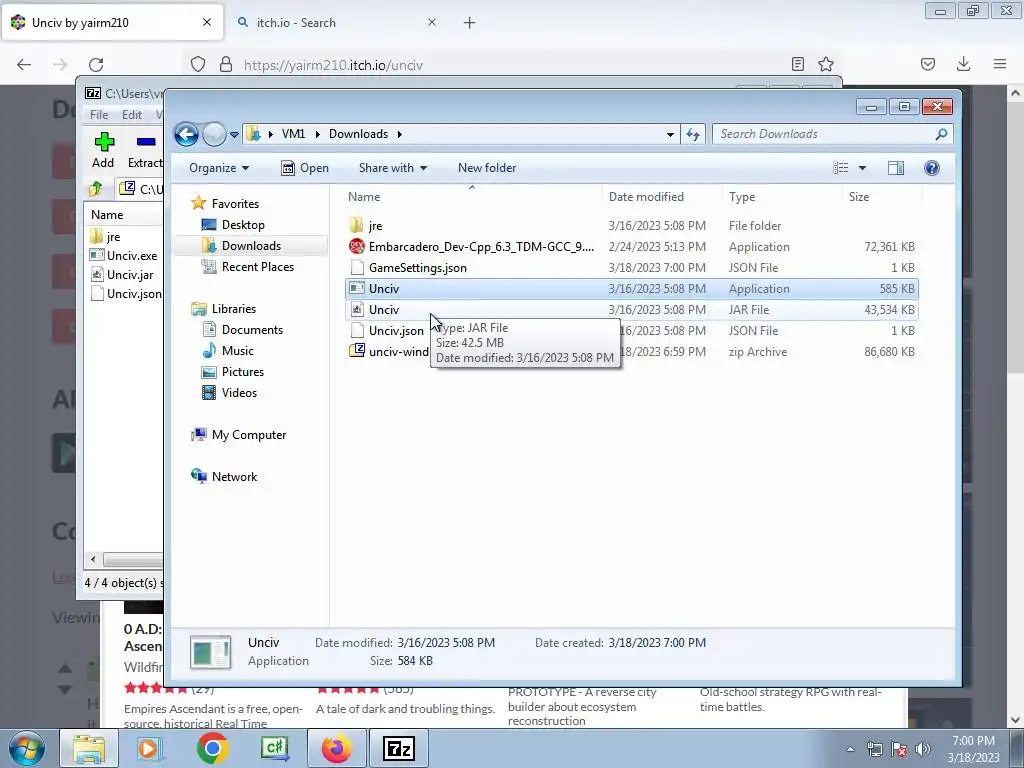Open Firefox hamburger menu
This screenshot has width=1024, height=768.
point(1000,65)
